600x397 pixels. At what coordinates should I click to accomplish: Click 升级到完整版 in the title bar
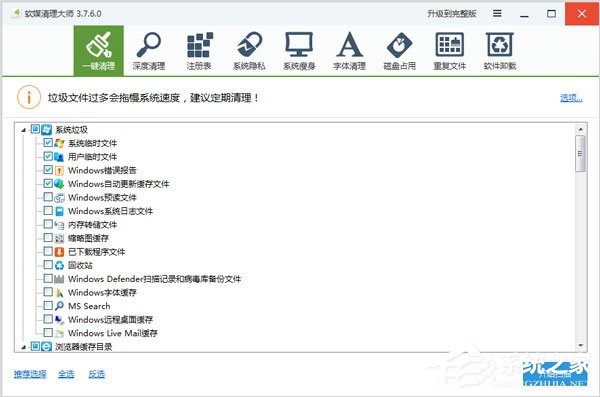[452, 14]
